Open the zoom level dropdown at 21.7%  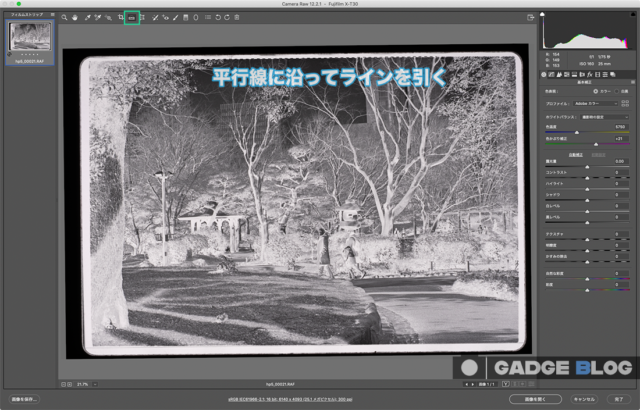pos(95,384)
